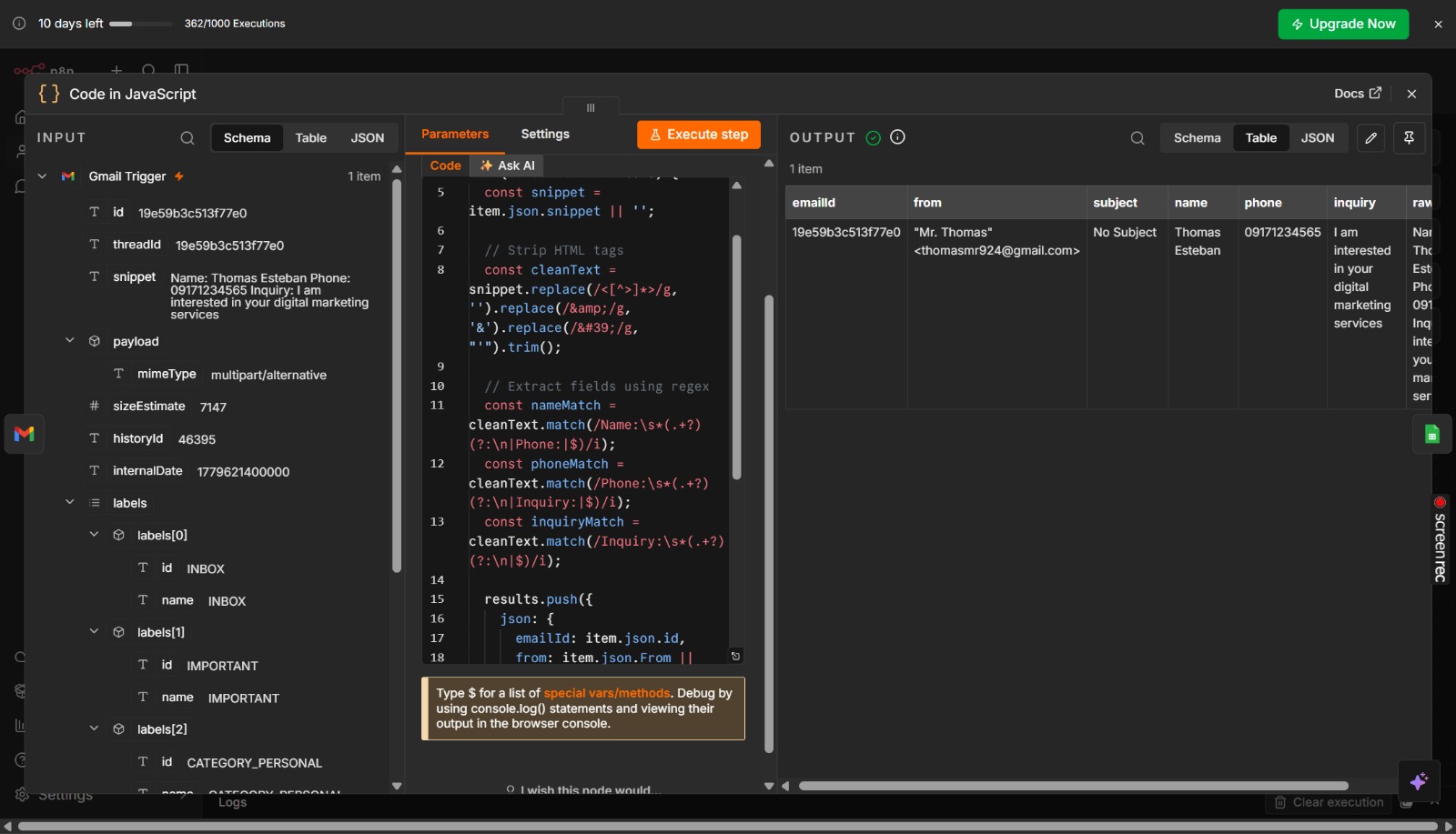
Task: Open output info circle icon
Action: [x=897, y=137]
